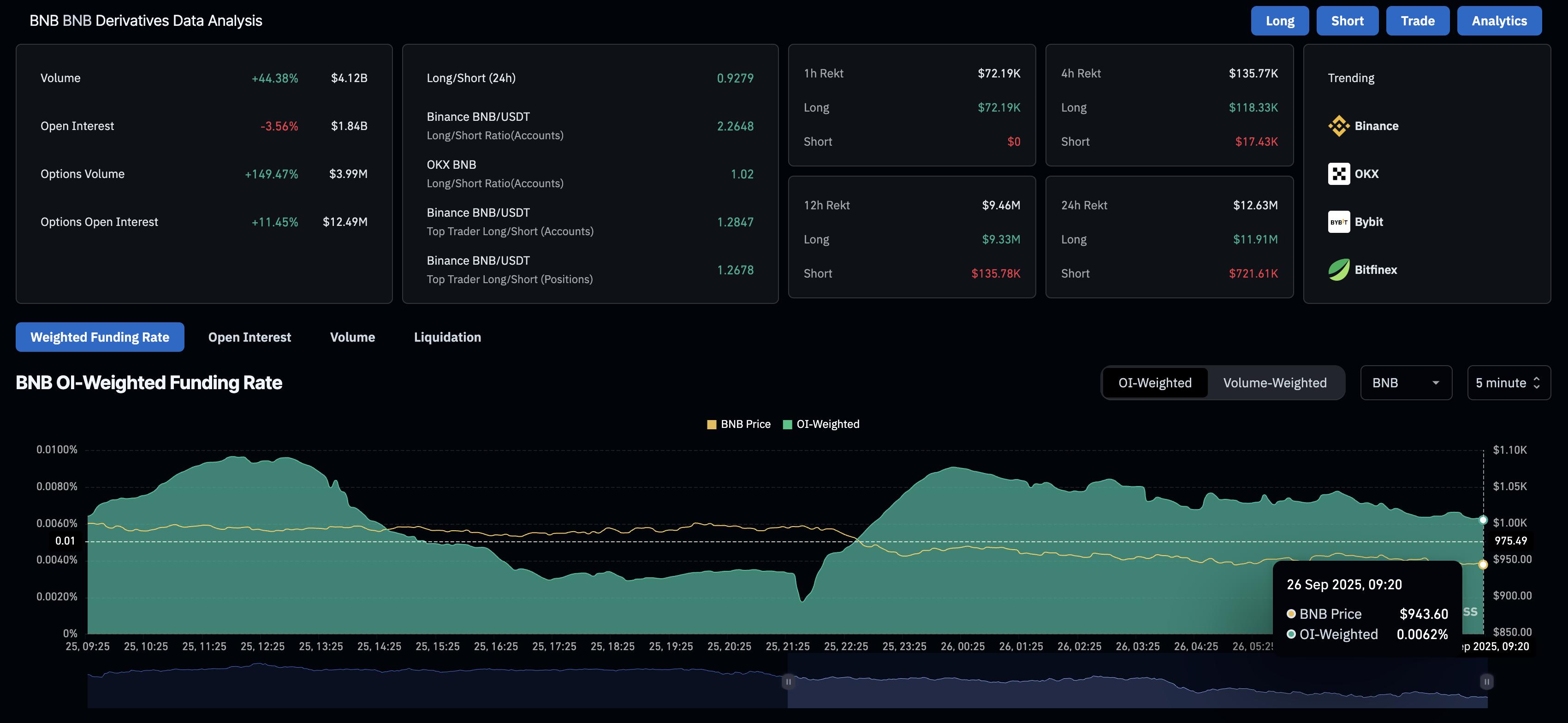The image size is (1568, 723).
Task: Click the OI-Weighted endpoint marker on the chart
Action: [1483, 520]
